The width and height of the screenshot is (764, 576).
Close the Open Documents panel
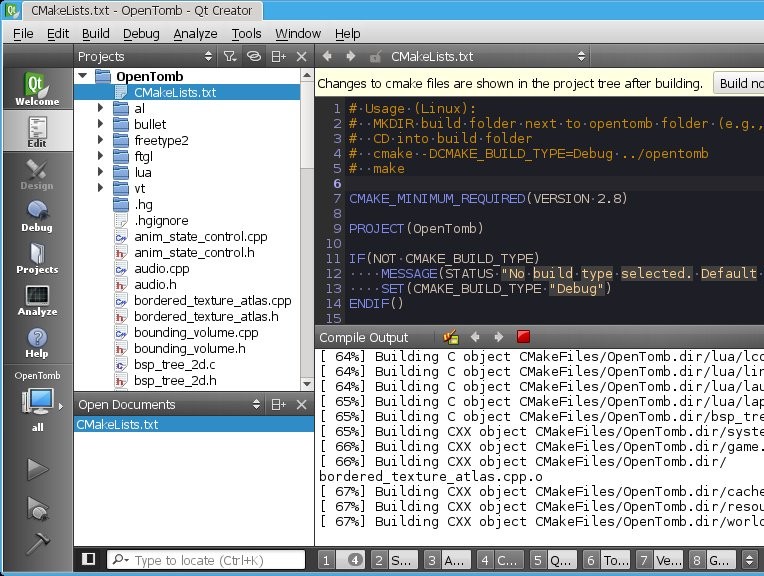(x=302, y=404)
